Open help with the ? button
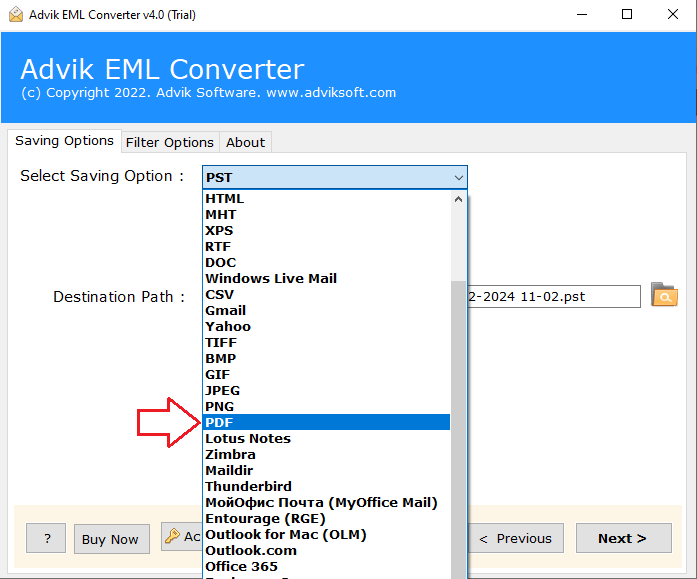 (46, 538)
